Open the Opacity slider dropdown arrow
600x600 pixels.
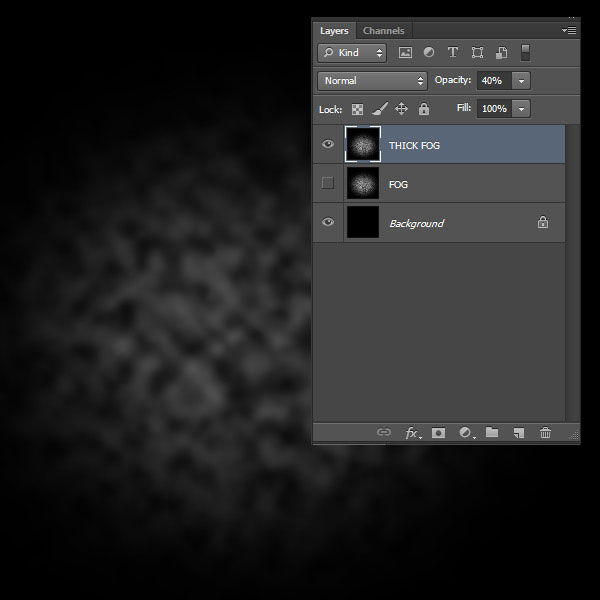(521, 81)
